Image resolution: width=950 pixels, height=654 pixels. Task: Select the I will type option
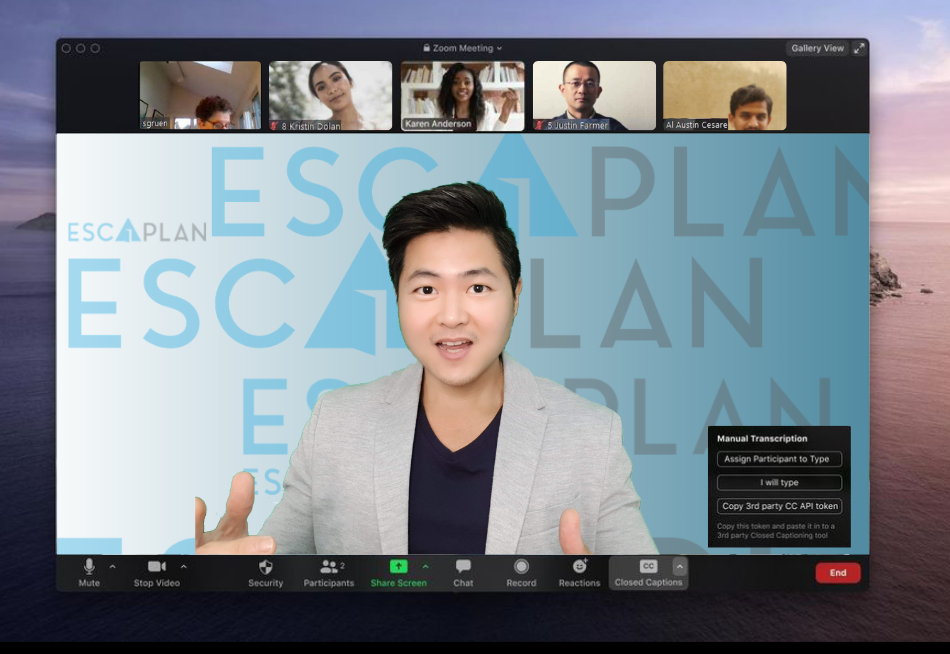[779, 482]
